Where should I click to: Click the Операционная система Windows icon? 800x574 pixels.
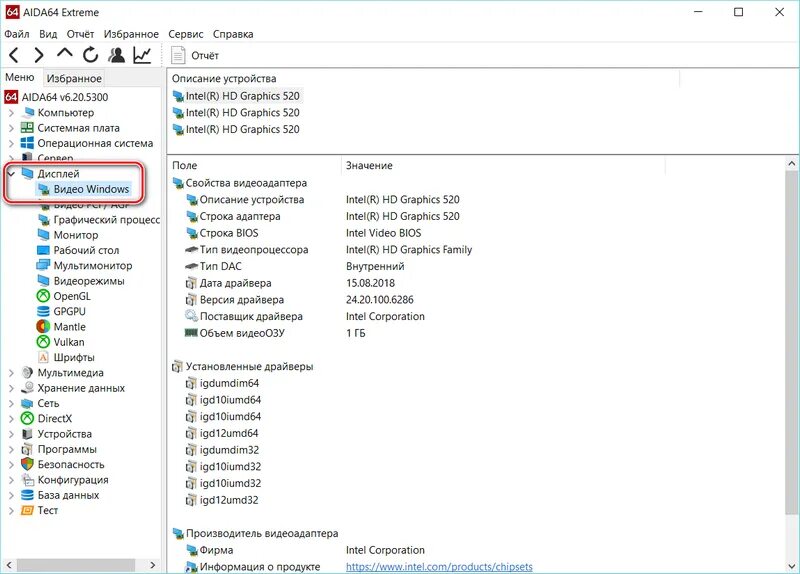27,143
